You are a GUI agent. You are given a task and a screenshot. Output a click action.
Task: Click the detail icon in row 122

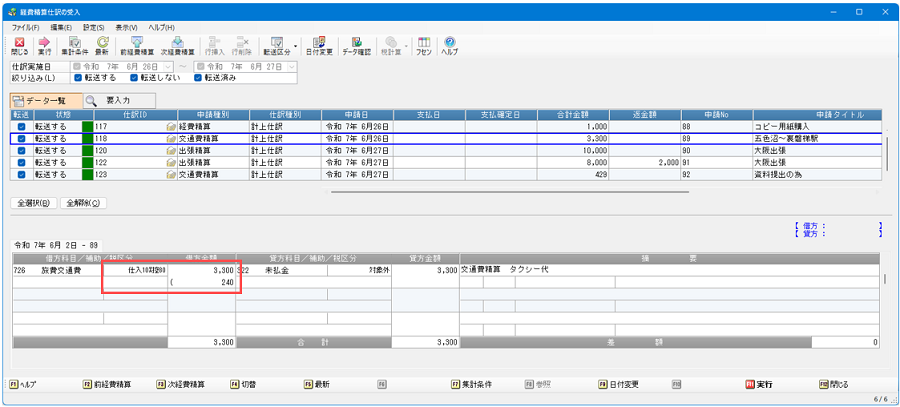(x=171, y=162)
